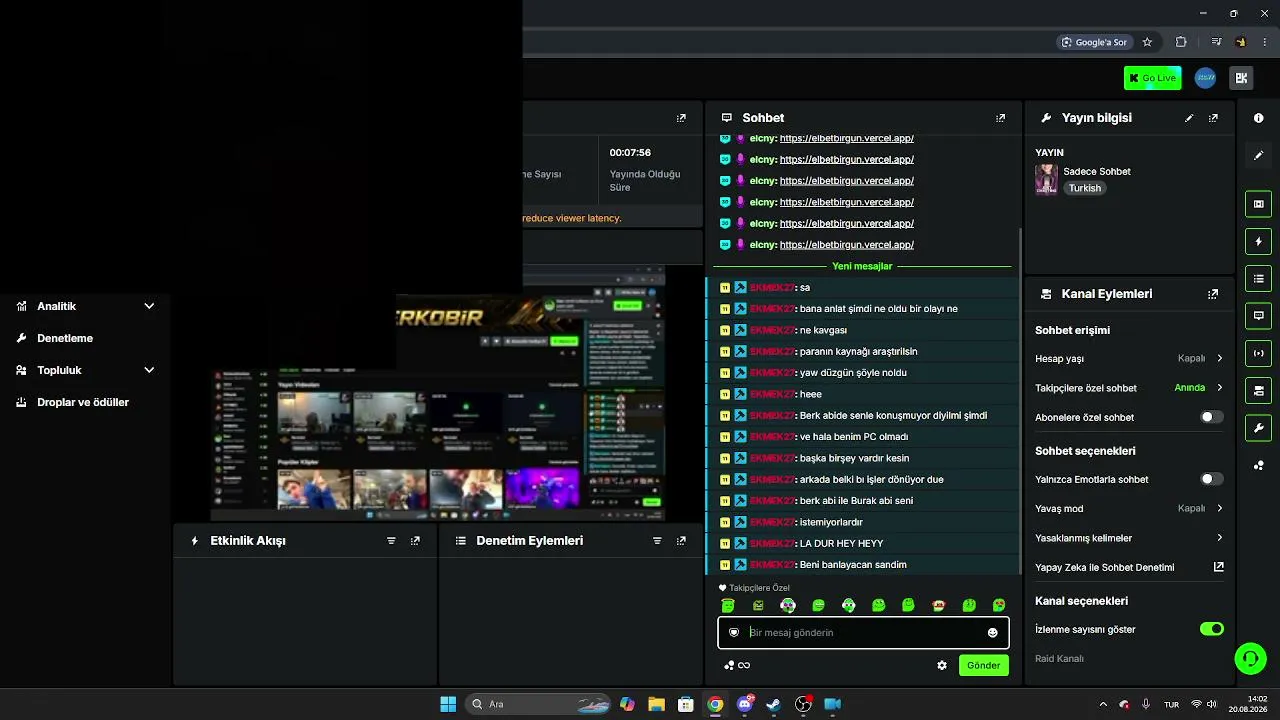Pop out the Sohbet chat panel

pyautogui.click(x=1000, y=118)
